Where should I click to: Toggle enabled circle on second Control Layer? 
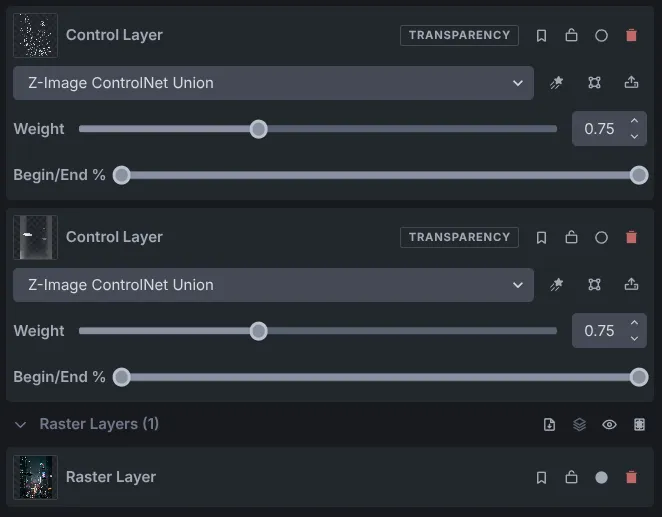[601, 238]
